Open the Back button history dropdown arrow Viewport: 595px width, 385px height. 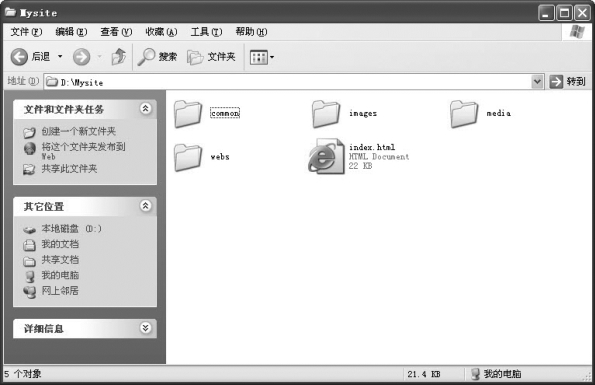coord(60,57)
